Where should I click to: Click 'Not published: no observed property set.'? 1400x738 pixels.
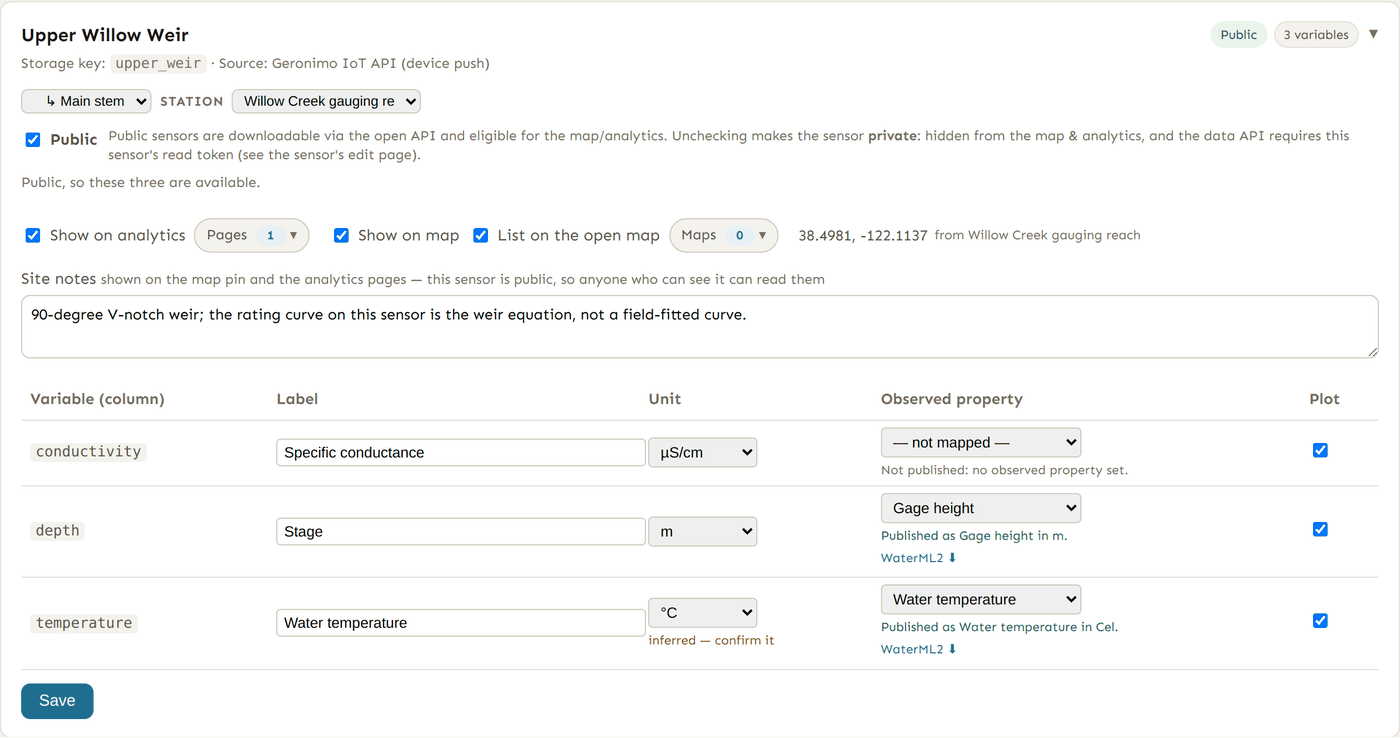coord(1004,470)
